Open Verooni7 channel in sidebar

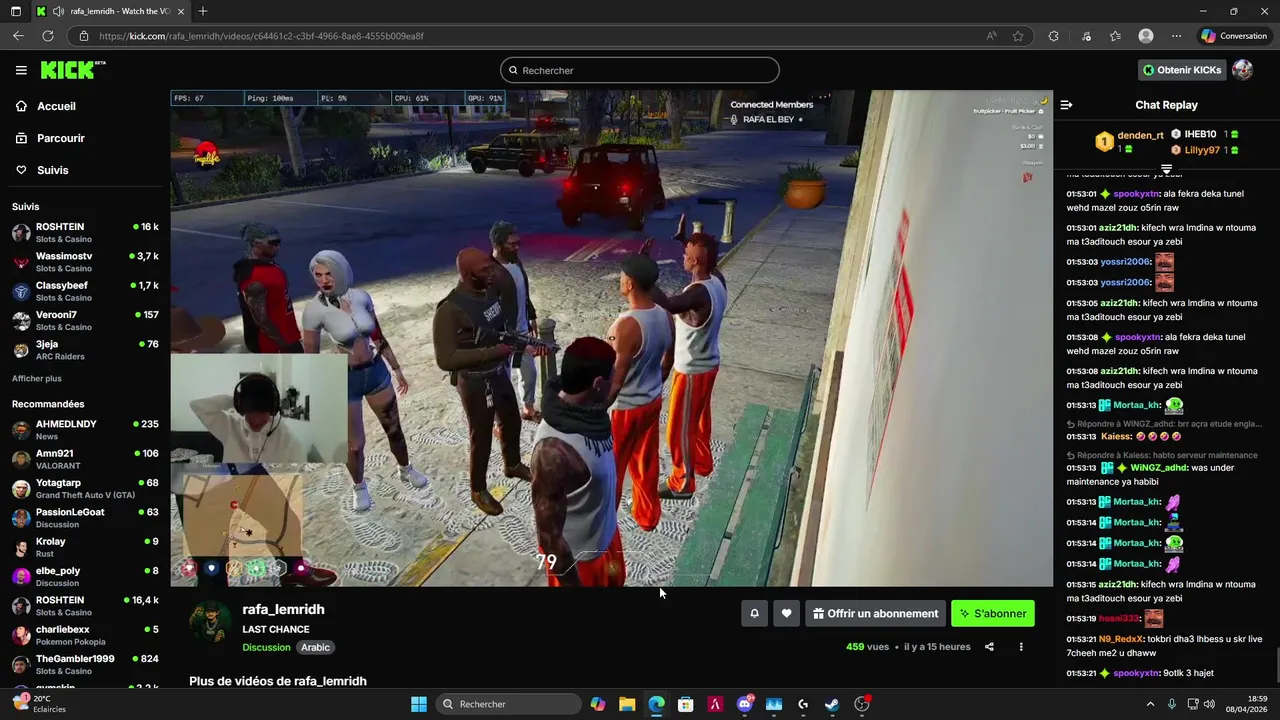pos(85,321)
